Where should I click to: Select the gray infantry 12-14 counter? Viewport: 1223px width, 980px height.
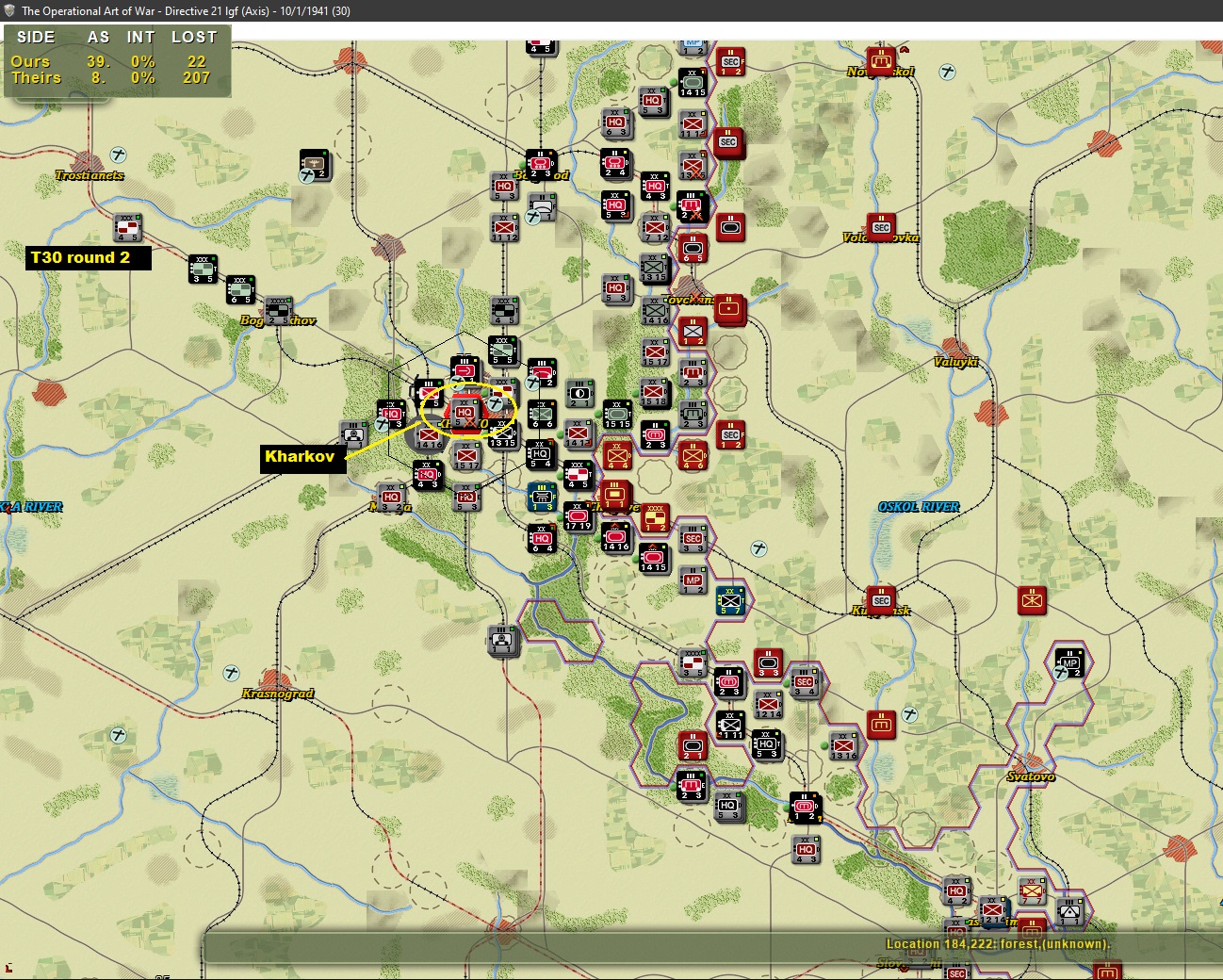(768, 705)
